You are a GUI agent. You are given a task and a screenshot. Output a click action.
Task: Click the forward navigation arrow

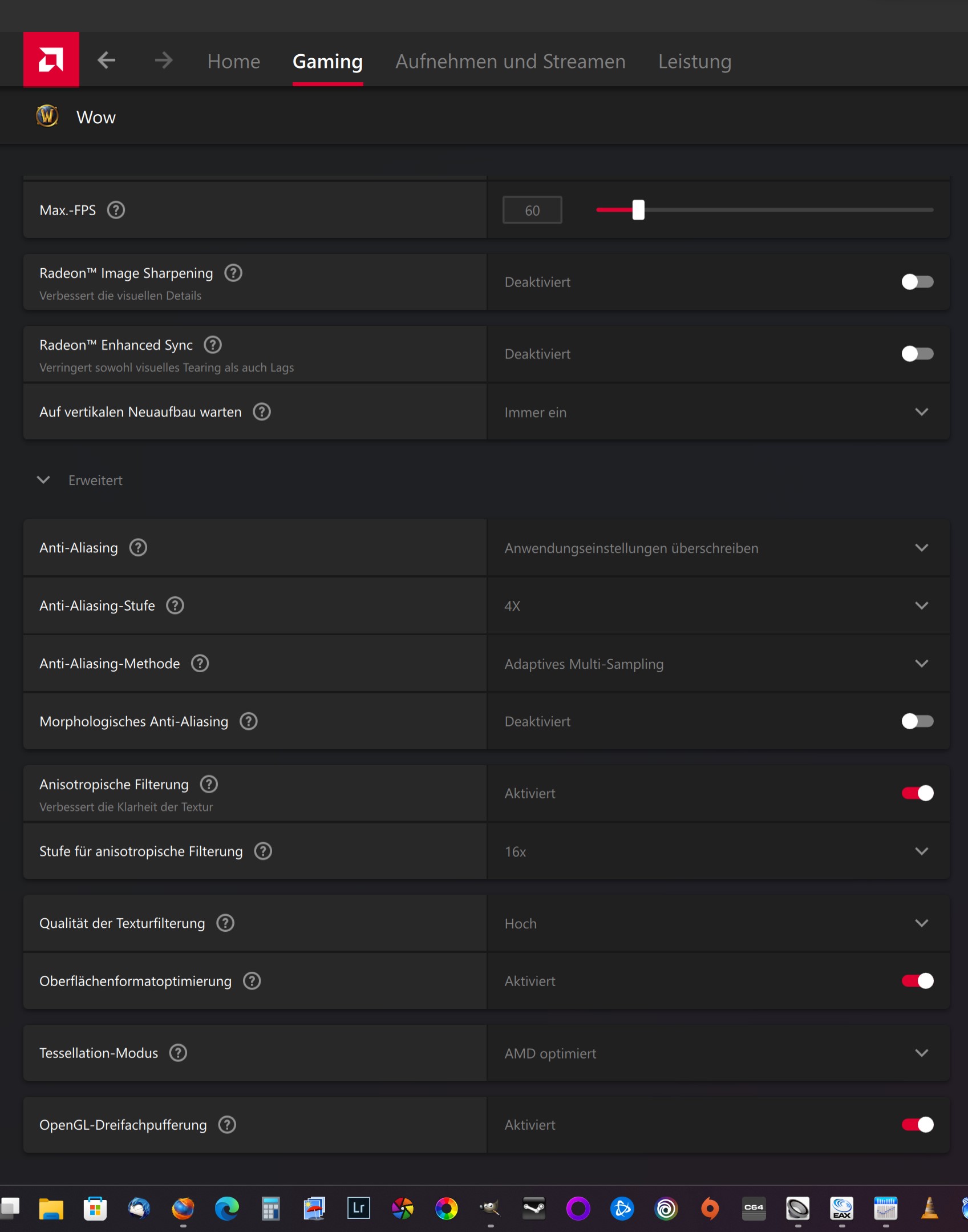pyautogui.click(x=164, y=60)
